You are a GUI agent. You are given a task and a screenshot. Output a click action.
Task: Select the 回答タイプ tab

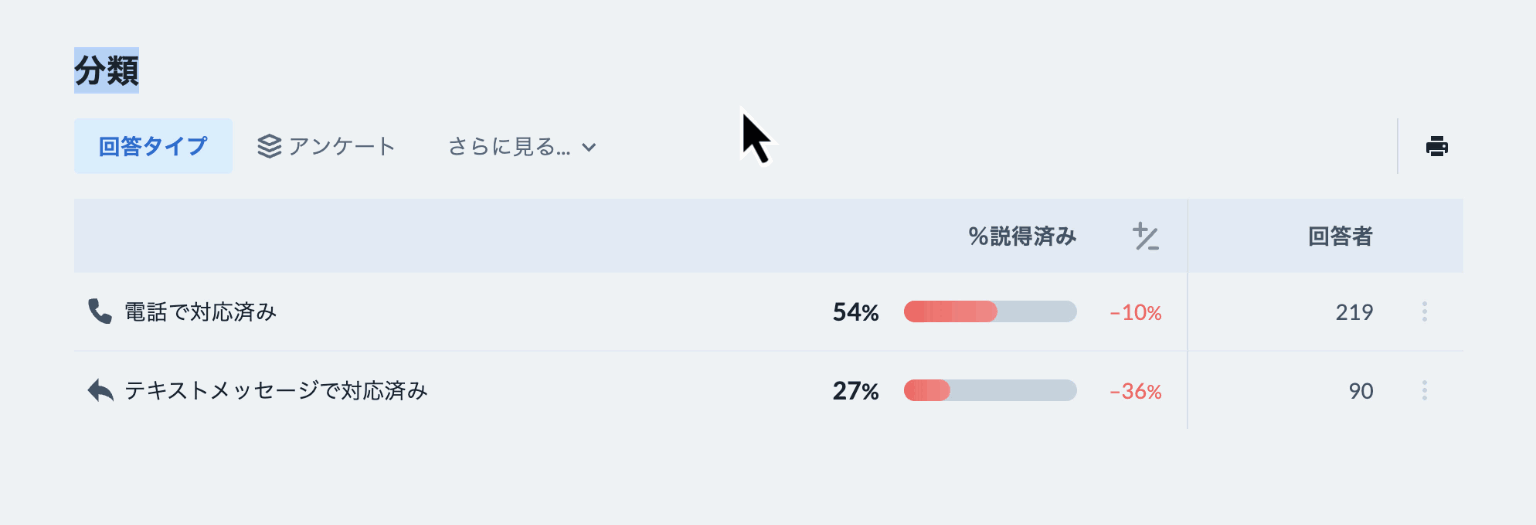[x=153, y=146]
